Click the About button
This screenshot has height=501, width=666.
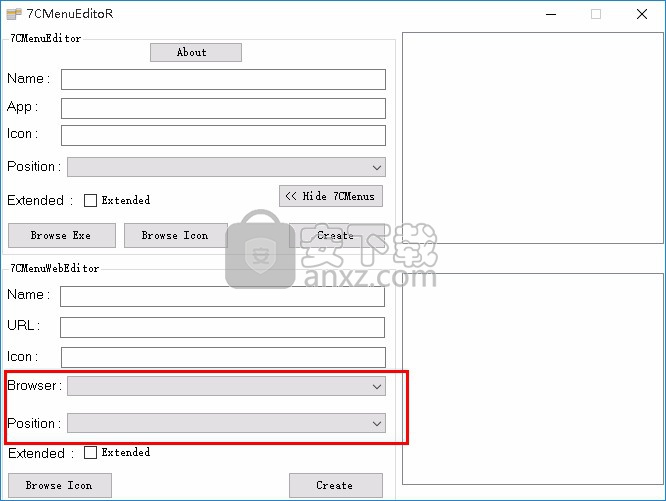pos(196,52)
